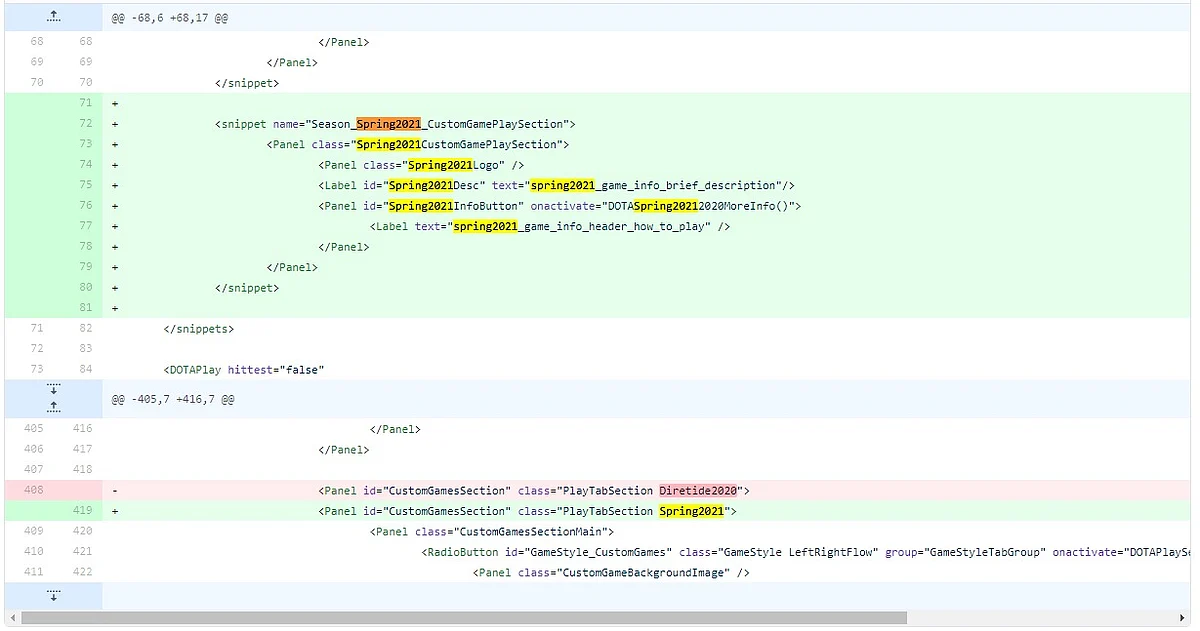1200x631 pixels.
Task: Click the Spring2021Logo panel code line
Action: click(x=422, y=165)
